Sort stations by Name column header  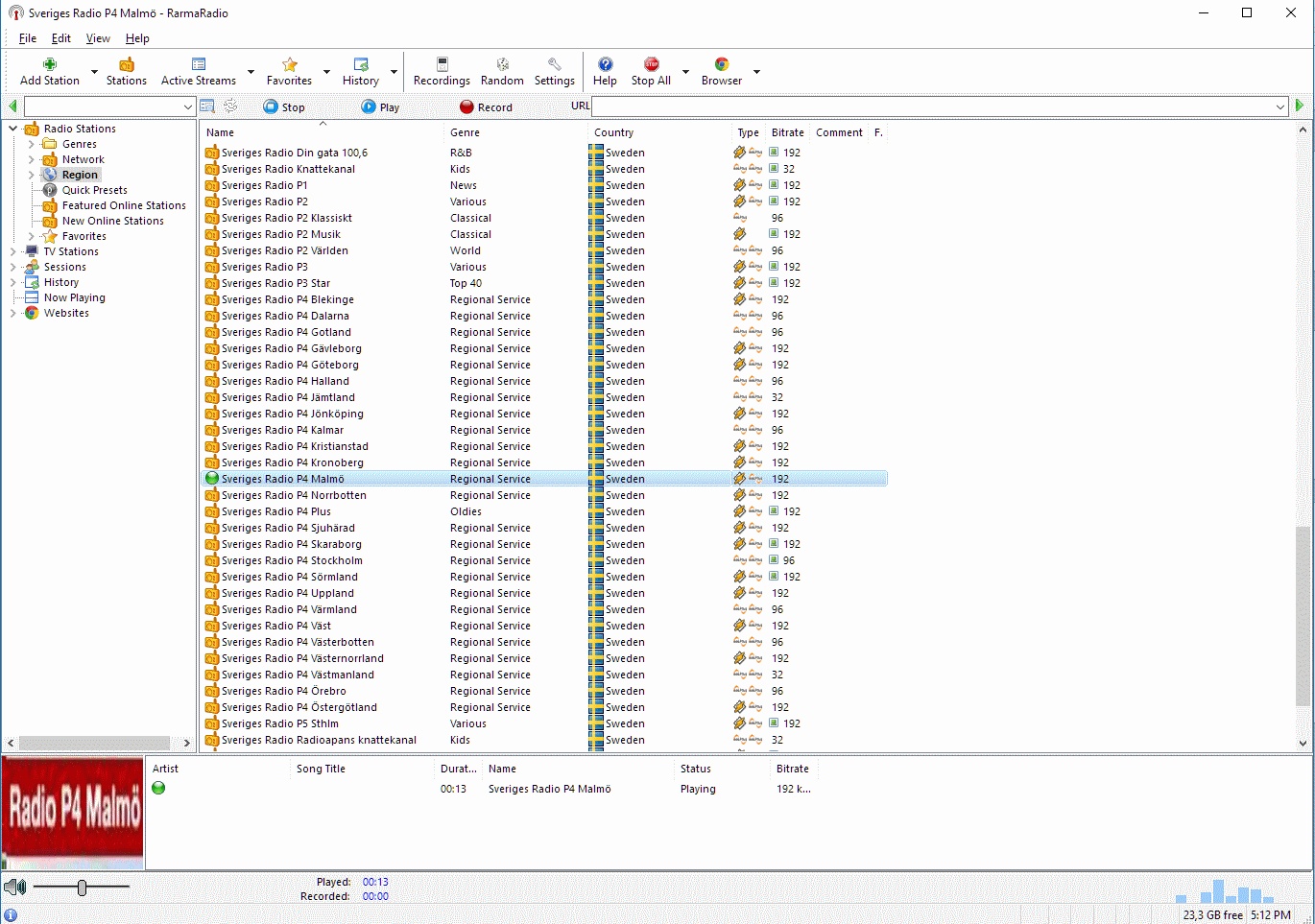click(323, 132)
